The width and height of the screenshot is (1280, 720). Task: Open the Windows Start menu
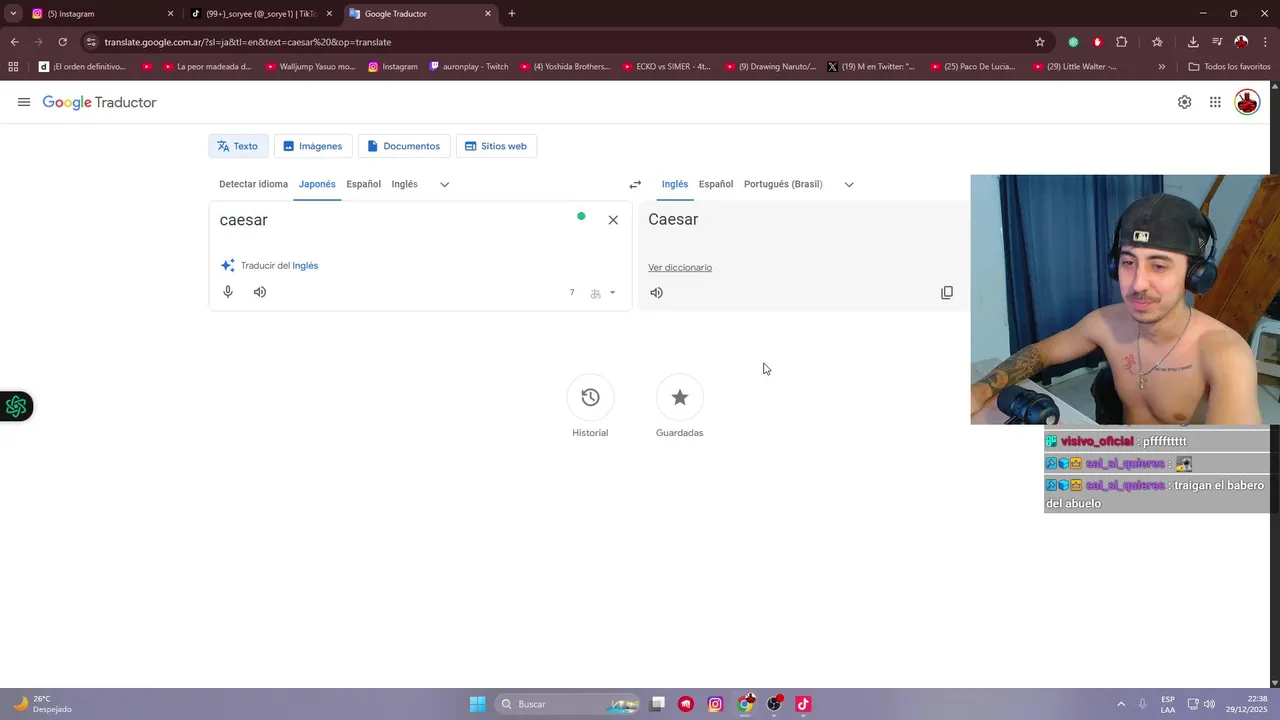[477, 704]
